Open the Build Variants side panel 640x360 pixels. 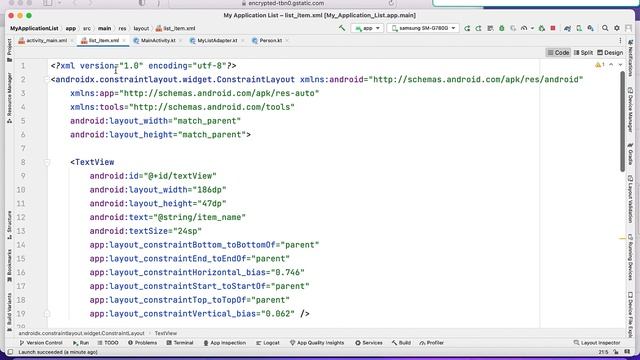(x=9, y=312)
